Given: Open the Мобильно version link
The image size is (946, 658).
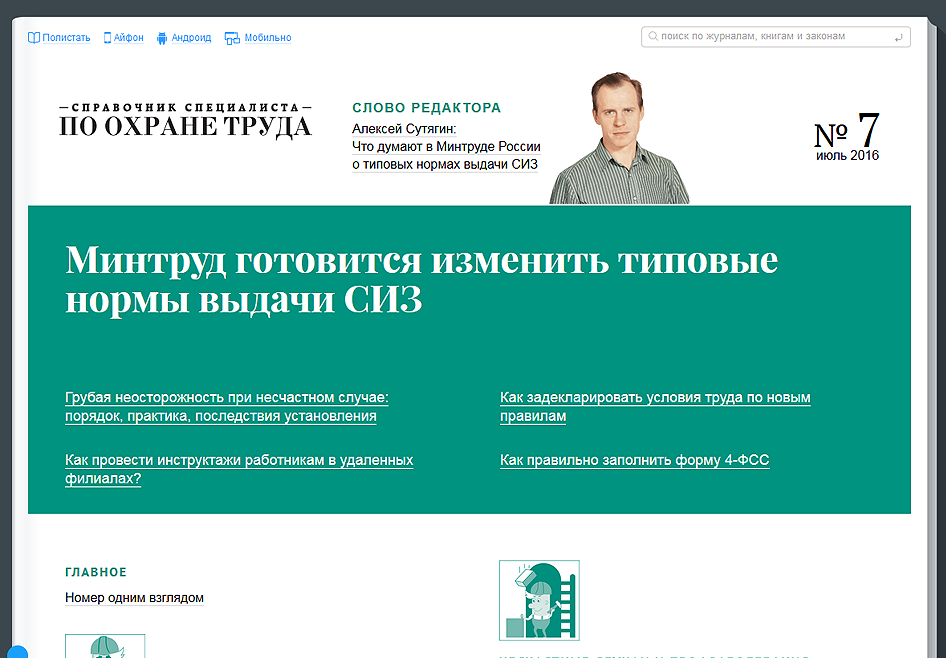Looking at the screenshot, I should click(x=268, y=38).
